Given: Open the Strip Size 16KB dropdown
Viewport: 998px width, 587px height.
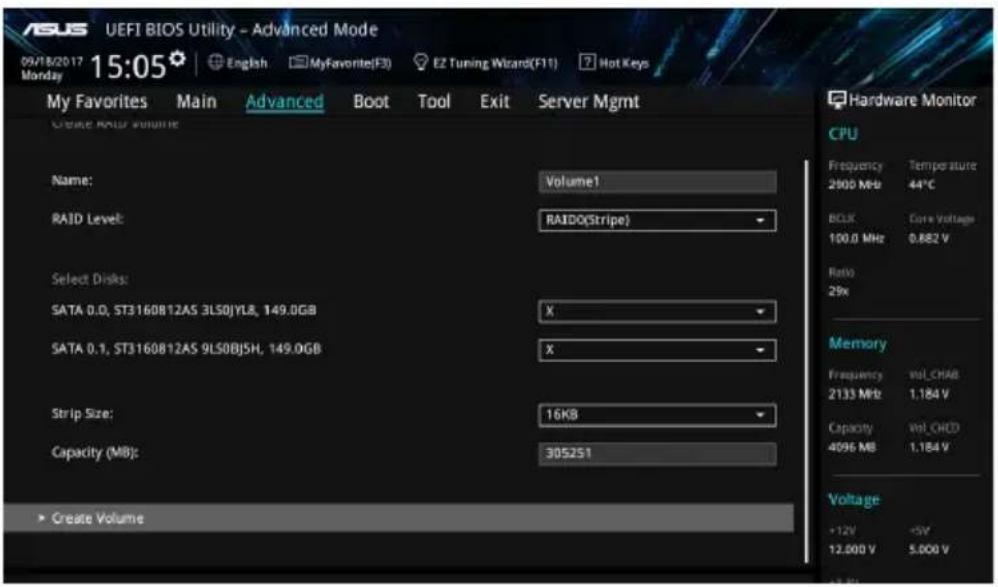Looking at the screenshot, I should [x=657, y=414].
